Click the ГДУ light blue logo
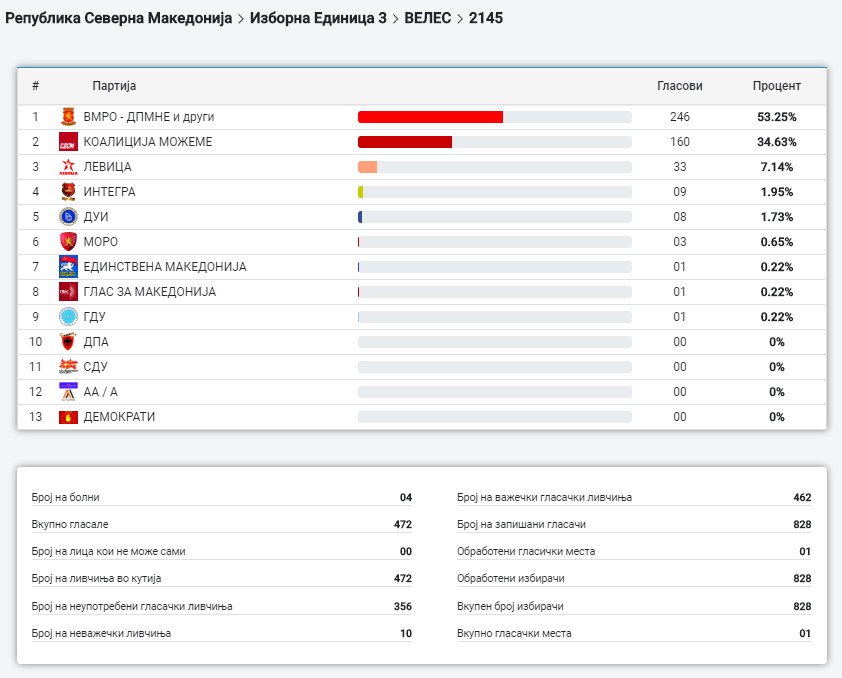 coord(68,317)
